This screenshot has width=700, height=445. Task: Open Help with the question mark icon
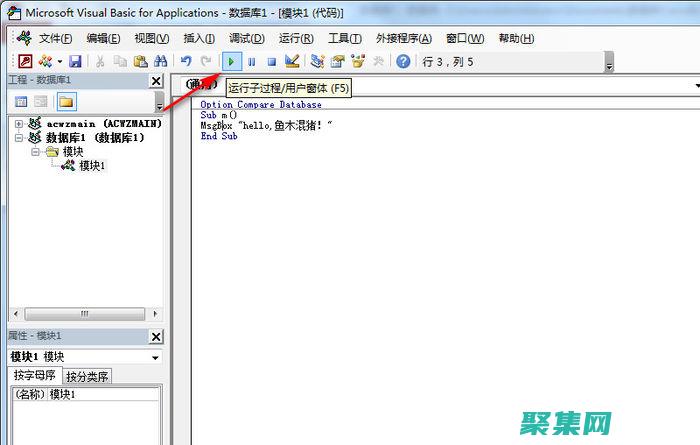403,62
